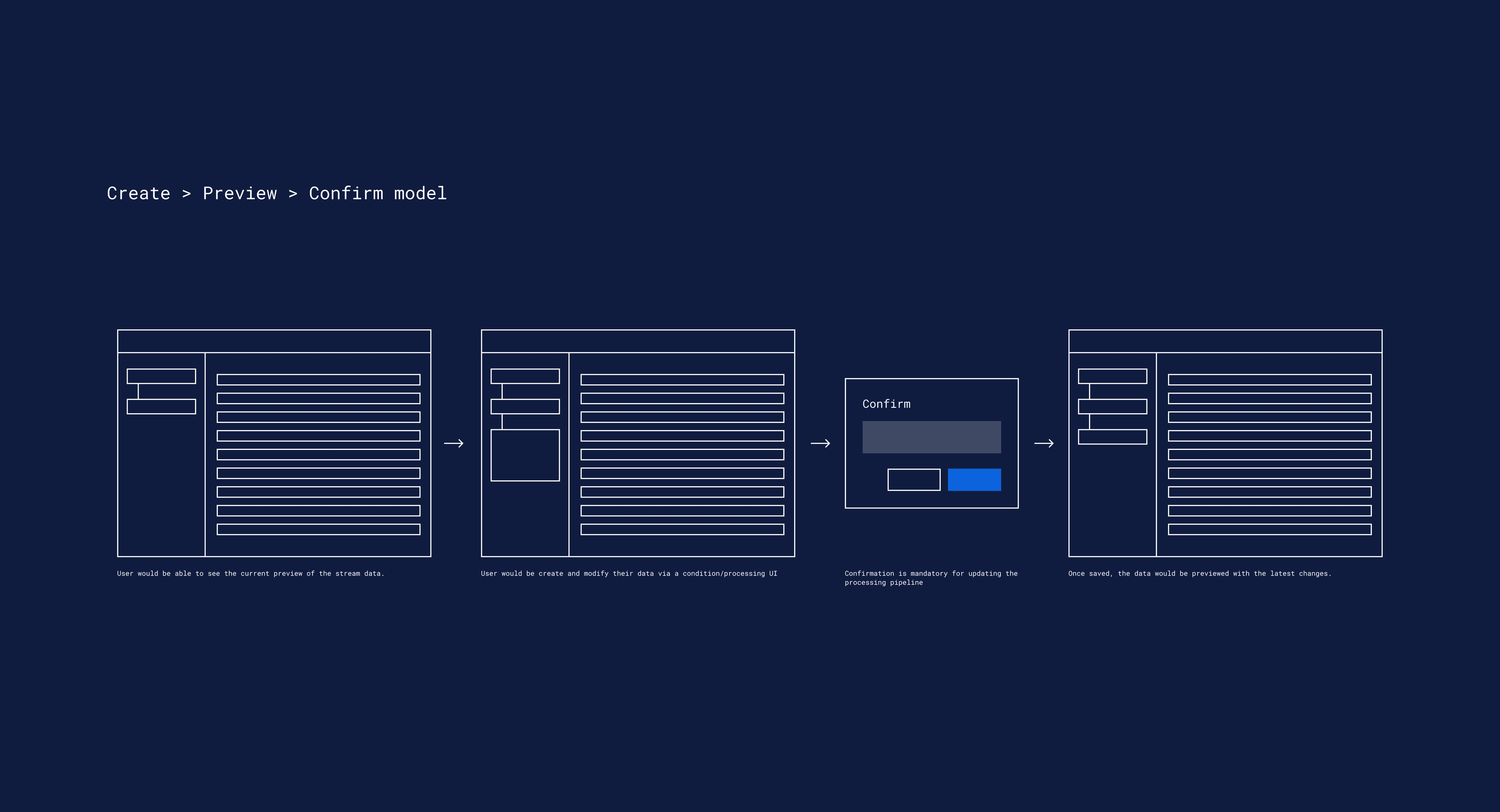The height and width of the screenshot is (812, 1500).
Task: Click the outlined cancel button in Confirm dialog
Action: 914,479
